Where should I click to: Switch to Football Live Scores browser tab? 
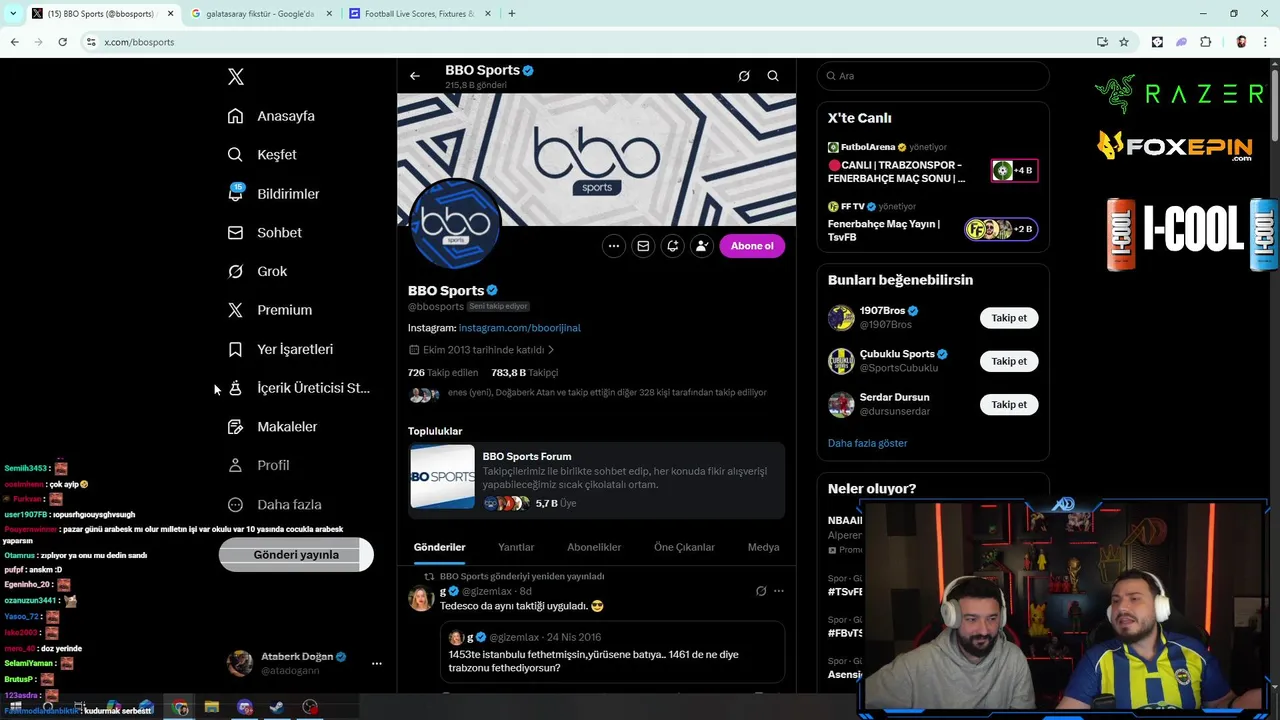tap(420, 14)
